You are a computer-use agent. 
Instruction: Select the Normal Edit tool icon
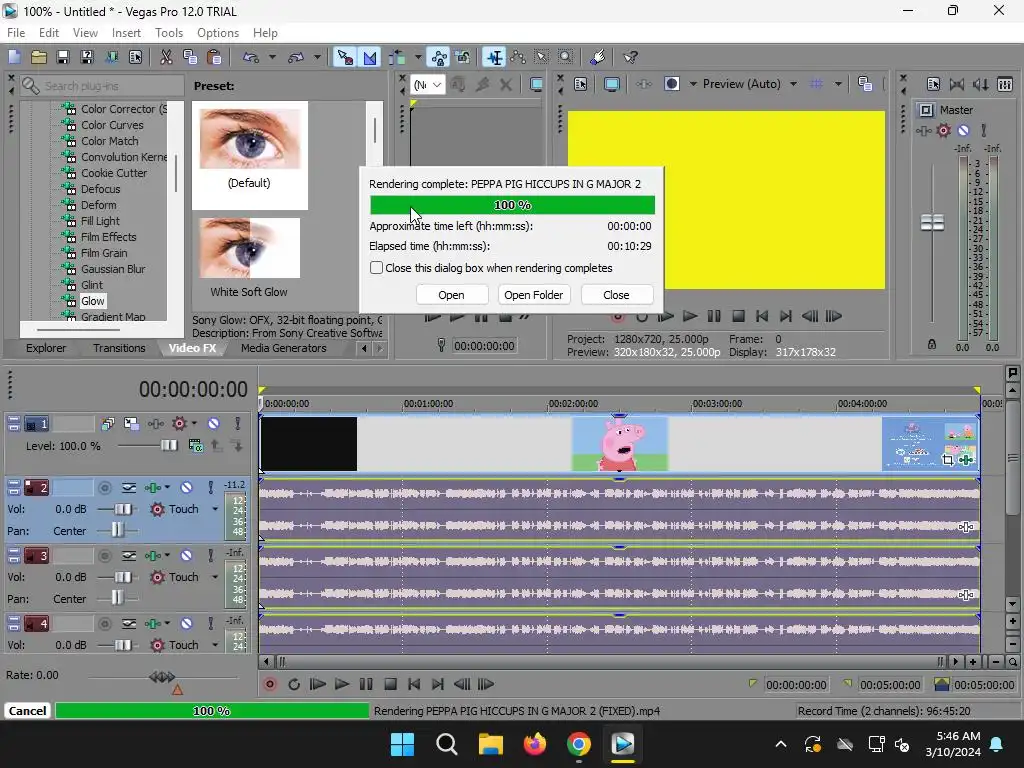(494, 57)
